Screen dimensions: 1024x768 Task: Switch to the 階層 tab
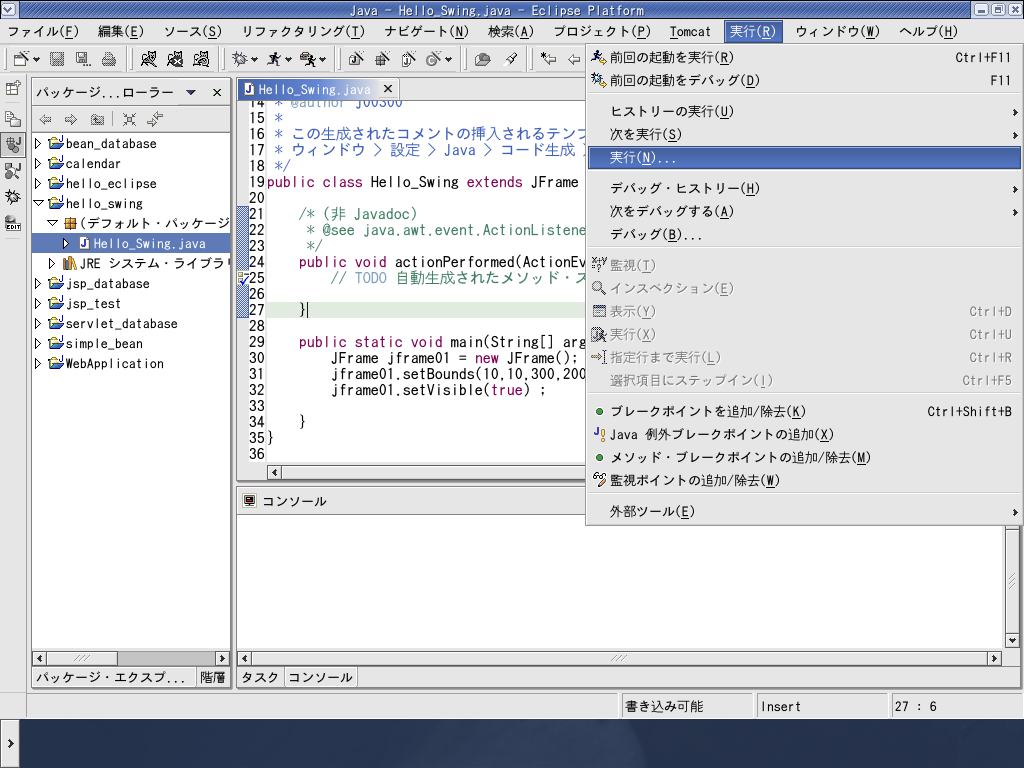click(213, 677)
